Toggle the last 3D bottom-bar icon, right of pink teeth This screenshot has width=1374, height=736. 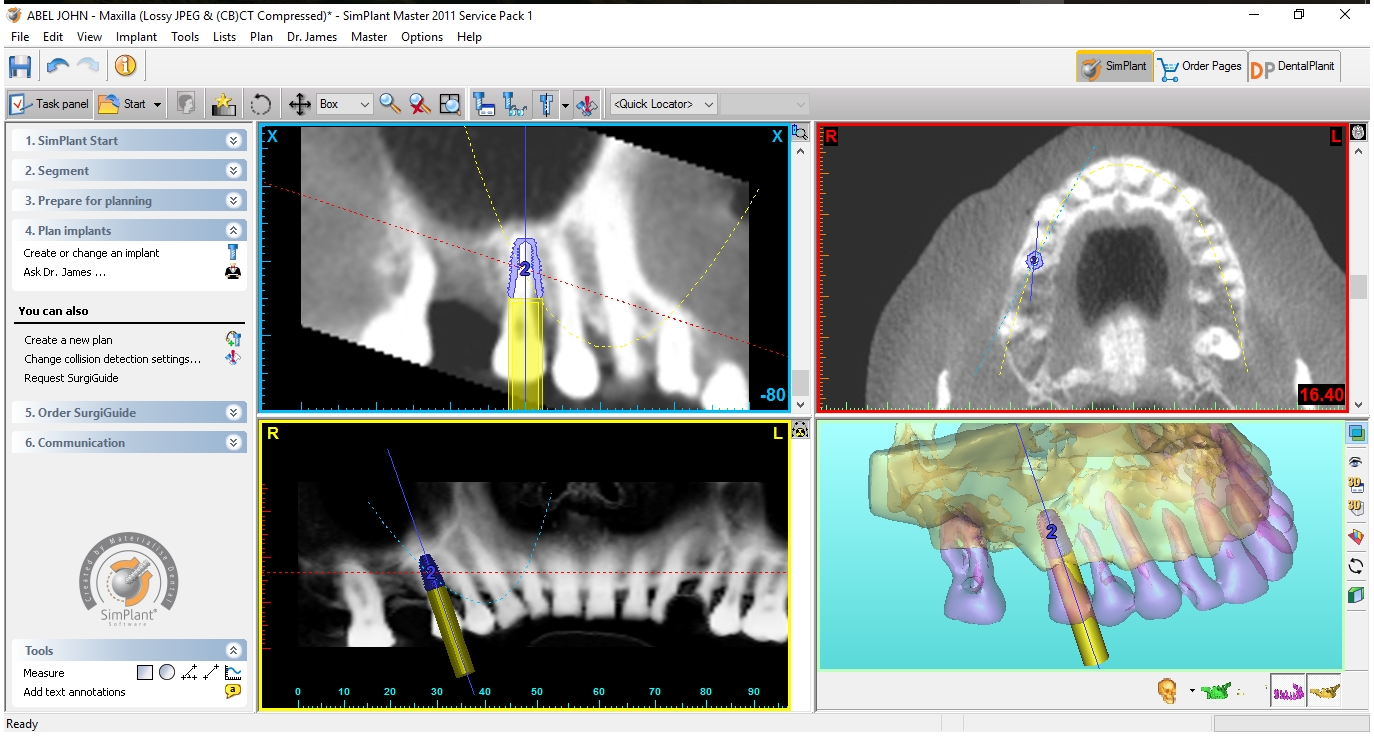[x=1323, y=691]
